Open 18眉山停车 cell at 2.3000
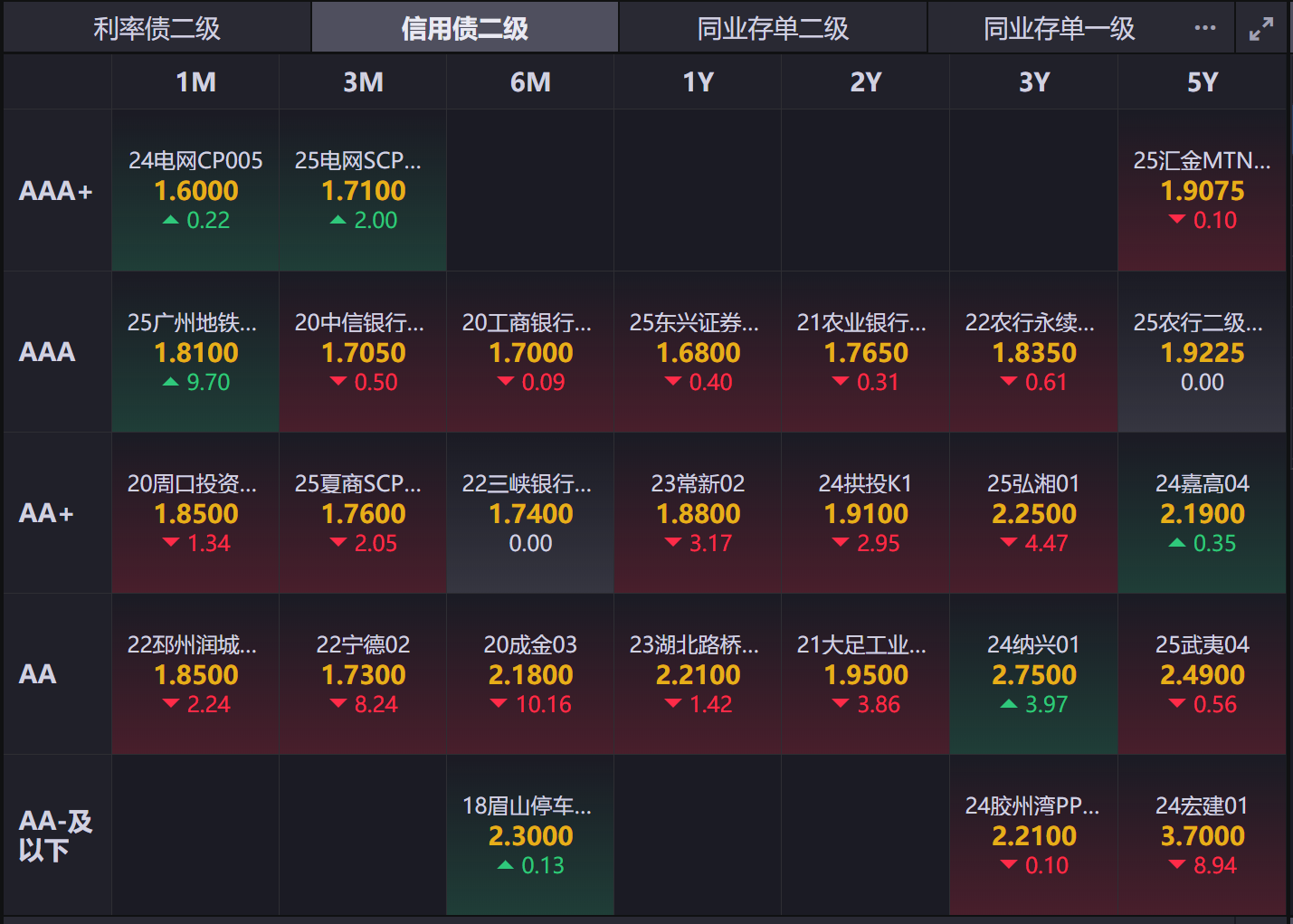This screenshot has height=924, width=1293. [x=530, y=835]
